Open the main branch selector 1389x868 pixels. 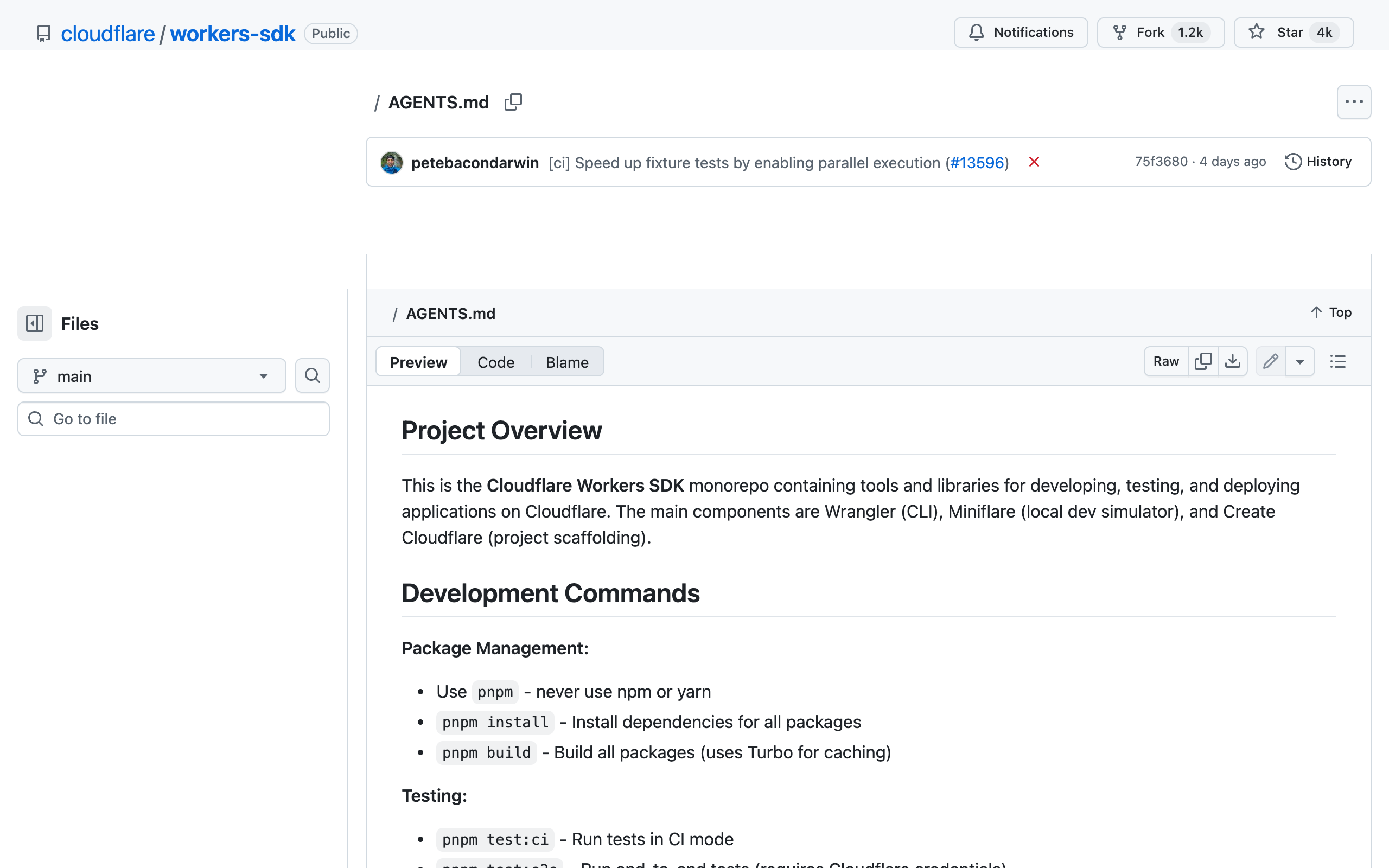tap(151, 375)
